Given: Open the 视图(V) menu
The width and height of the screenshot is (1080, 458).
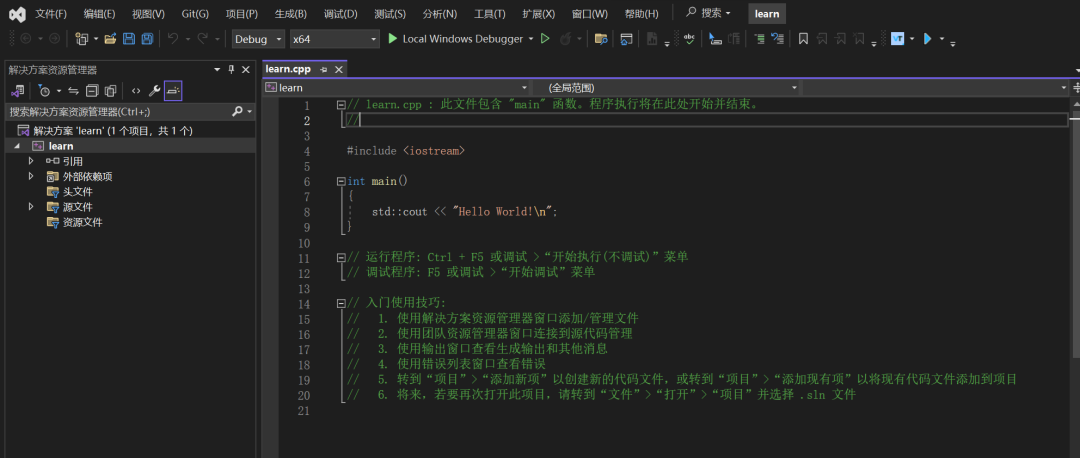Looking at the screenshot, I should [x=148, y=14].
